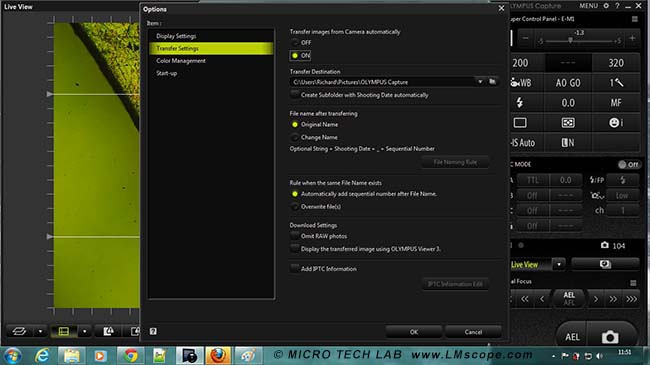Select shutter speed 320 cell
Screen dimensions: 650x365
(x=616, y=63)
